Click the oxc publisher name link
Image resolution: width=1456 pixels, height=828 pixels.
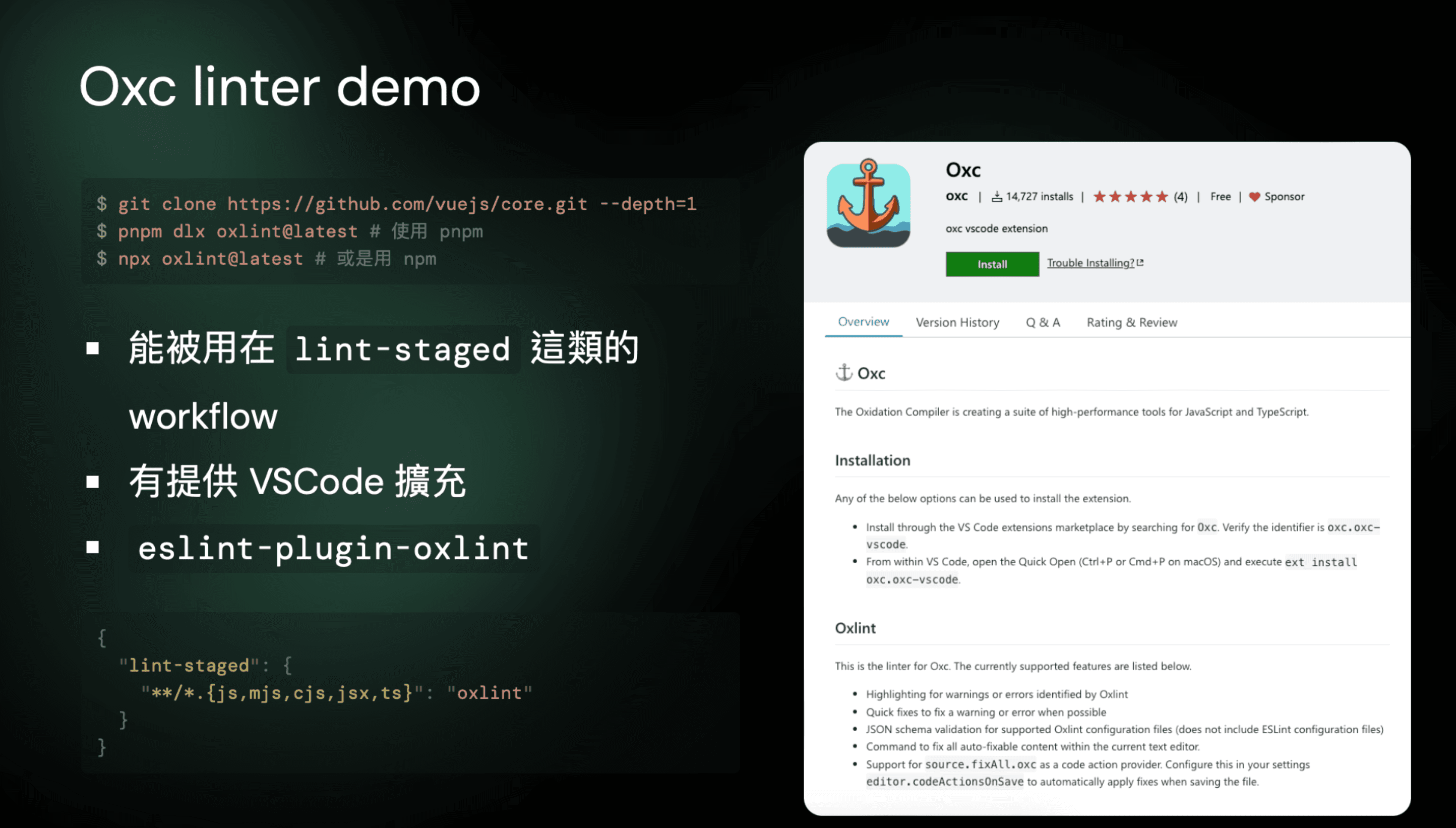pyautogui.click(x=957, y=196)
